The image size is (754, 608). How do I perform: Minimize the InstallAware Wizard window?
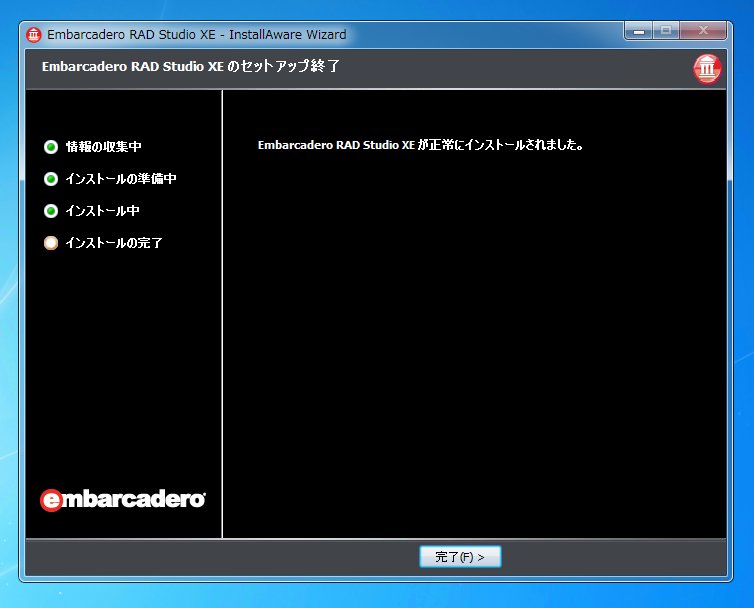pyautogui.click(x=639, y=31)
